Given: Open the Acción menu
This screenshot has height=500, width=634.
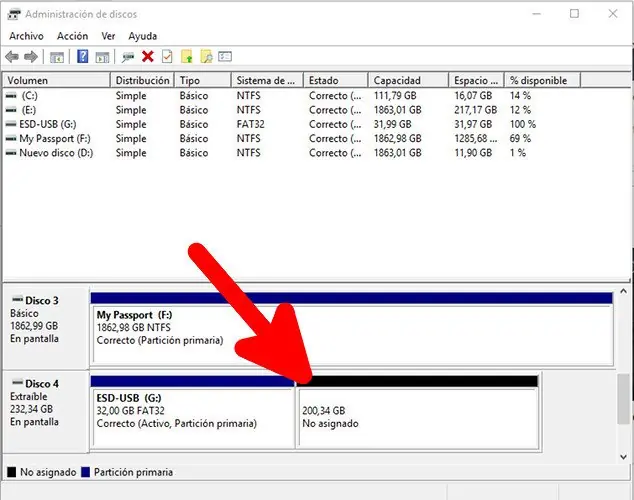Looking at the screenshot, I should click(x=72, y=36).
